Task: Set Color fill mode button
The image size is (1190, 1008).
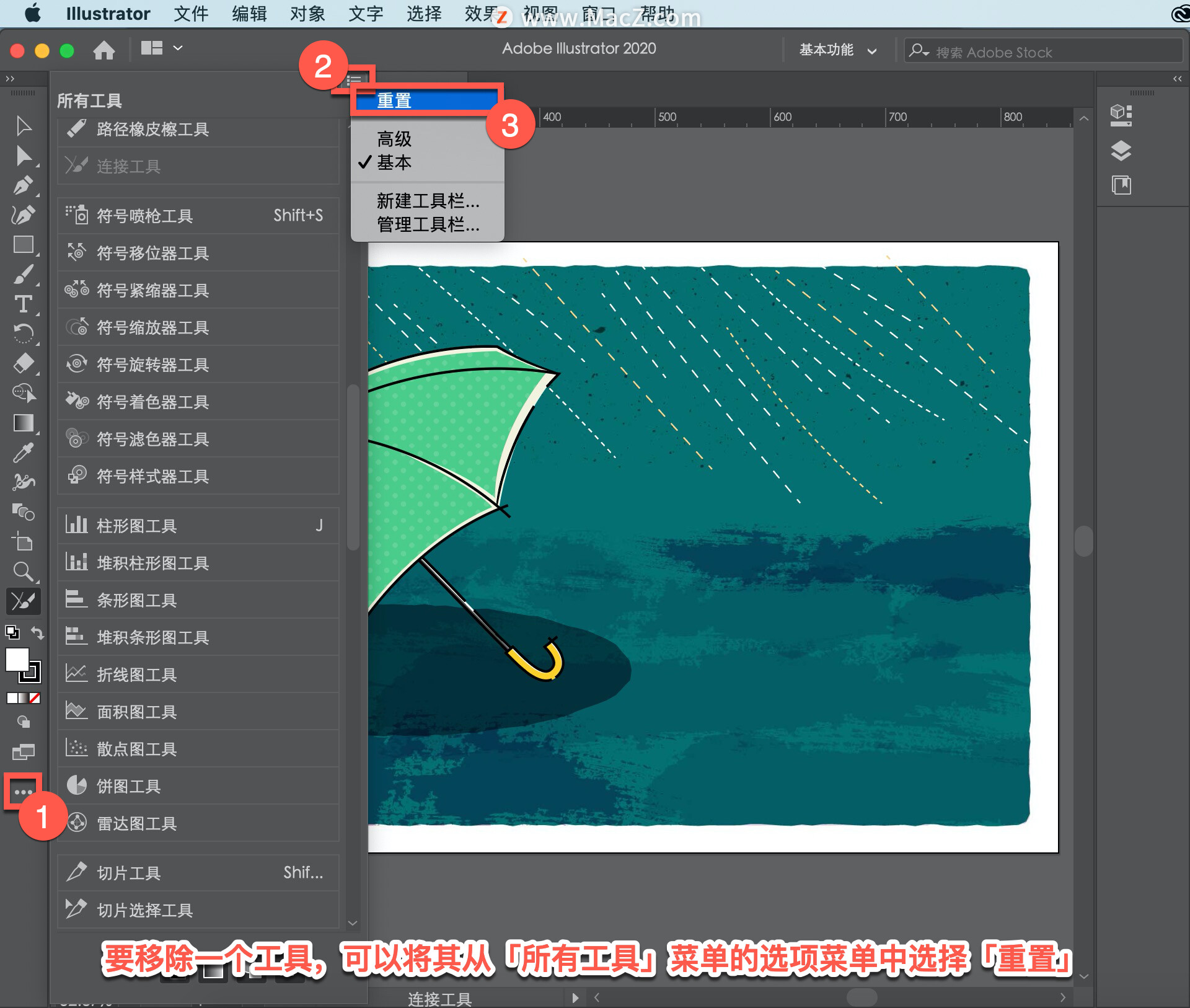Action: pyautogui.click(x=12, y=698)
